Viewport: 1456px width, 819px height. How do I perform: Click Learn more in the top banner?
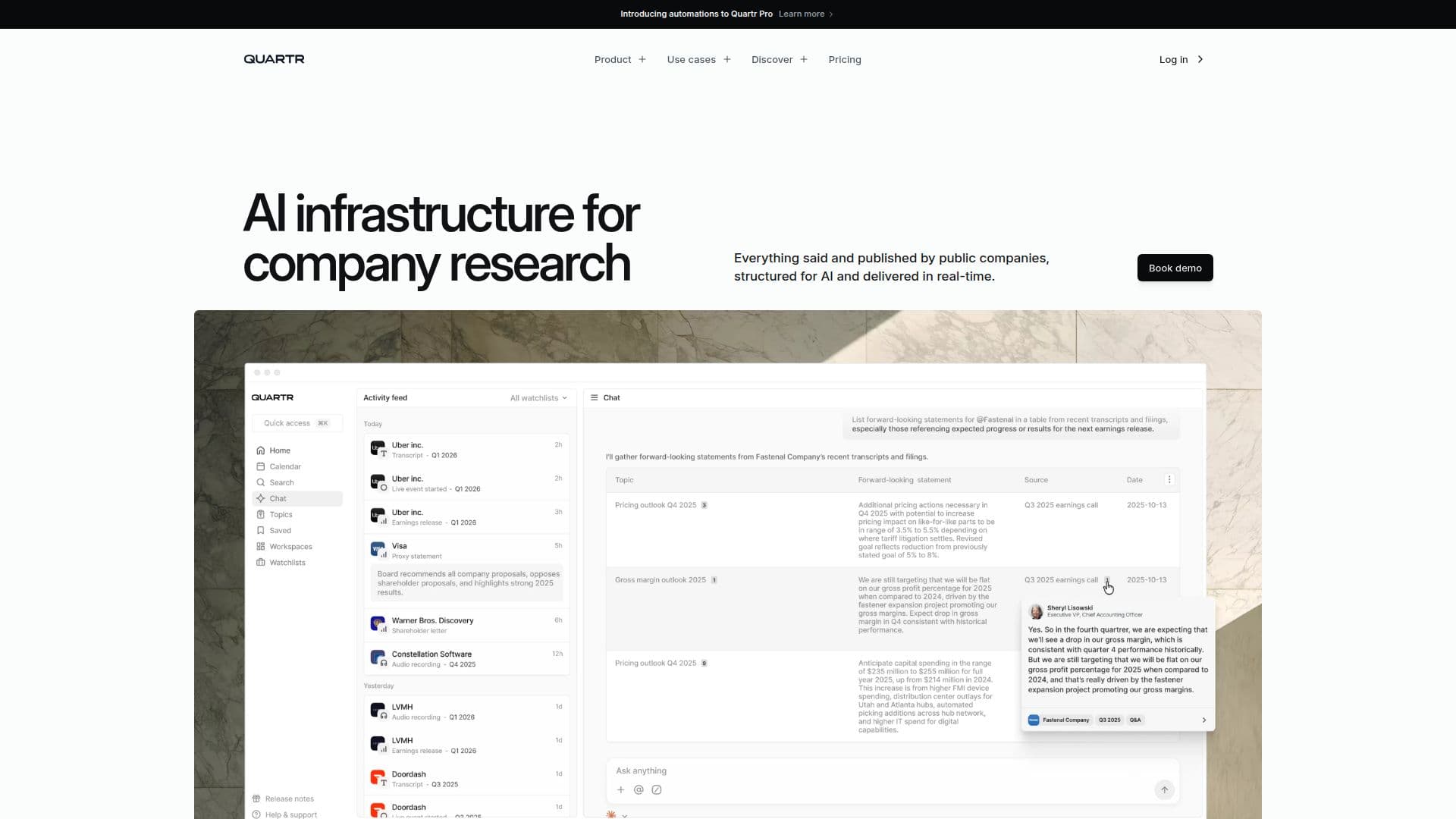(x=805, y=14)
